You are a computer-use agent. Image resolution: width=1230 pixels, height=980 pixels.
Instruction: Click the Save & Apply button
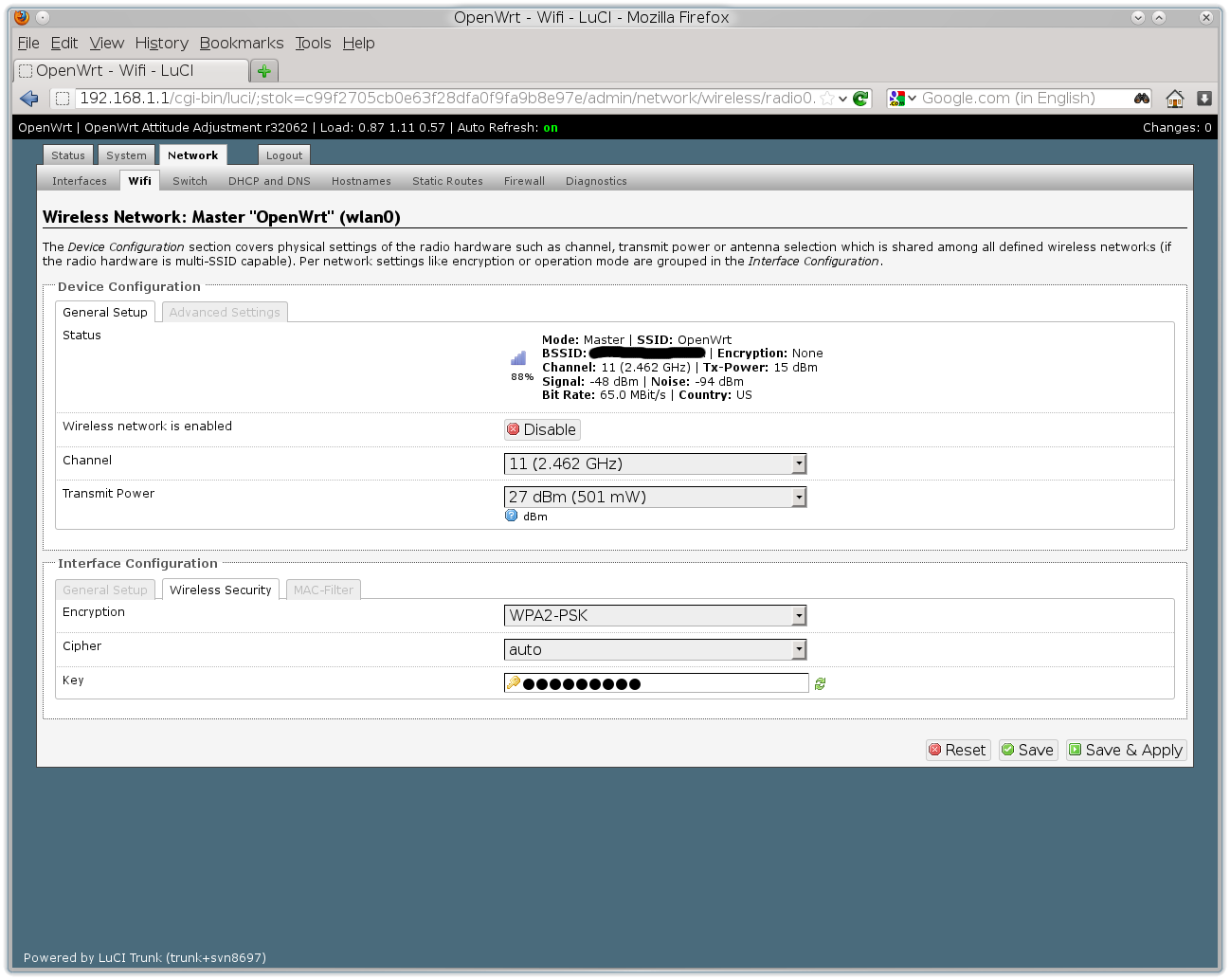1127,750
